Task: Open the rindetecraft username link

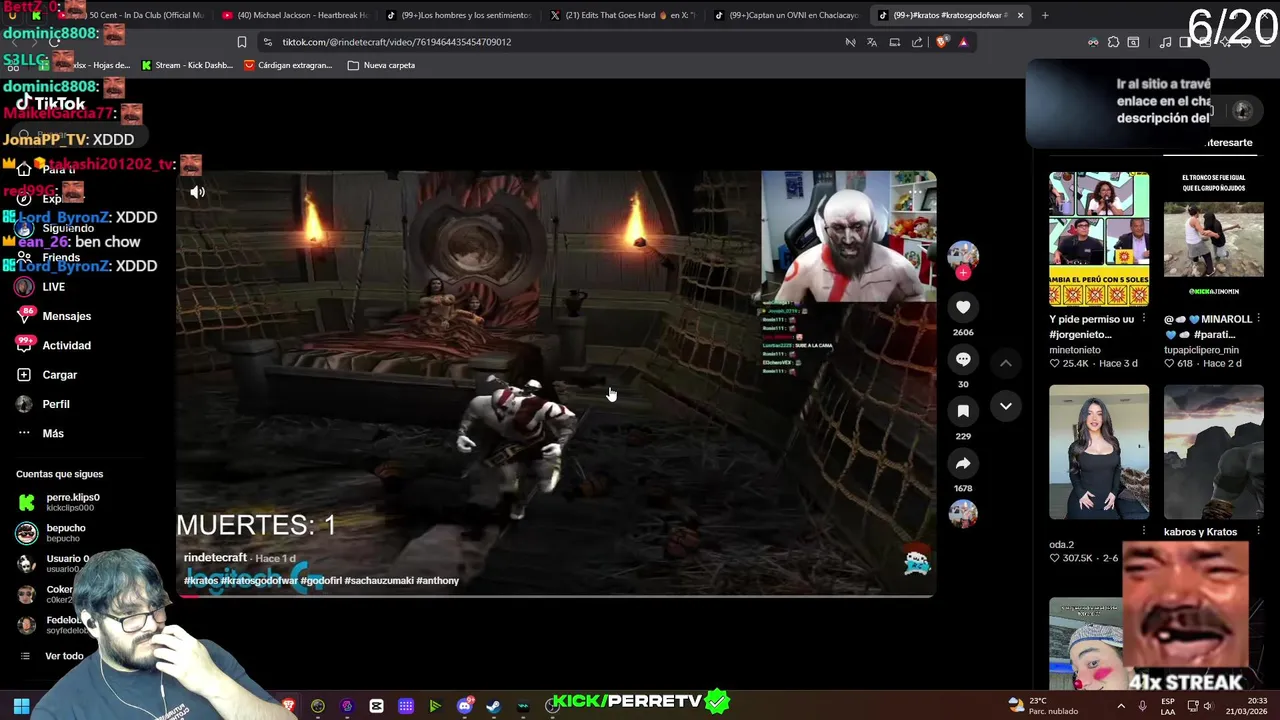Action: coord(215,557)
